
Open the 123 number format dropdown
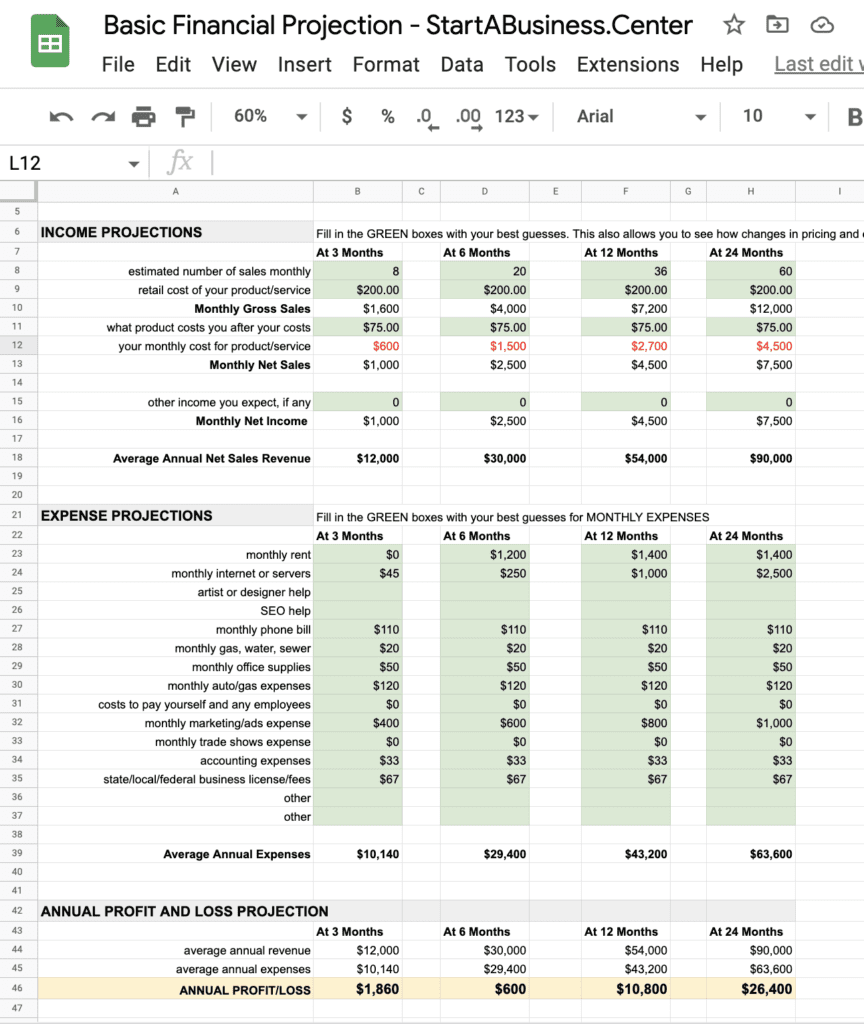[513, 116]
